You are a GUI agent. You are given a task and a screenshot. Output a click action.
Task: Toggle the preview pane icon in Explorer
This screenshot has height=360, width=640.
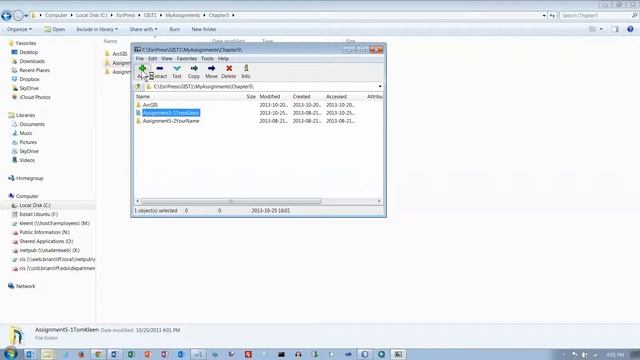pos(615,29)
